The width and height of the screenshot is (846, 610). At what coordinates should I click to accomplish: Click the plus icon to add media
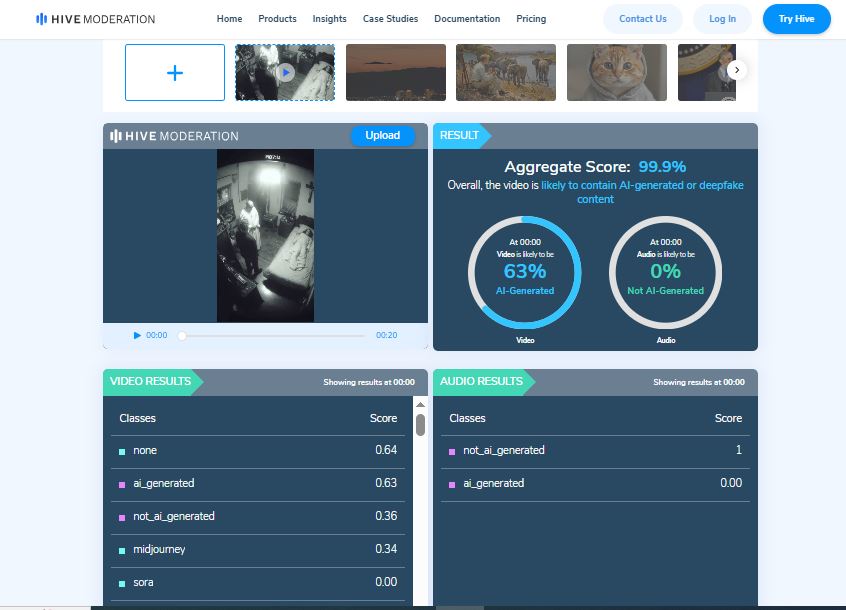(x=175, y=73)
